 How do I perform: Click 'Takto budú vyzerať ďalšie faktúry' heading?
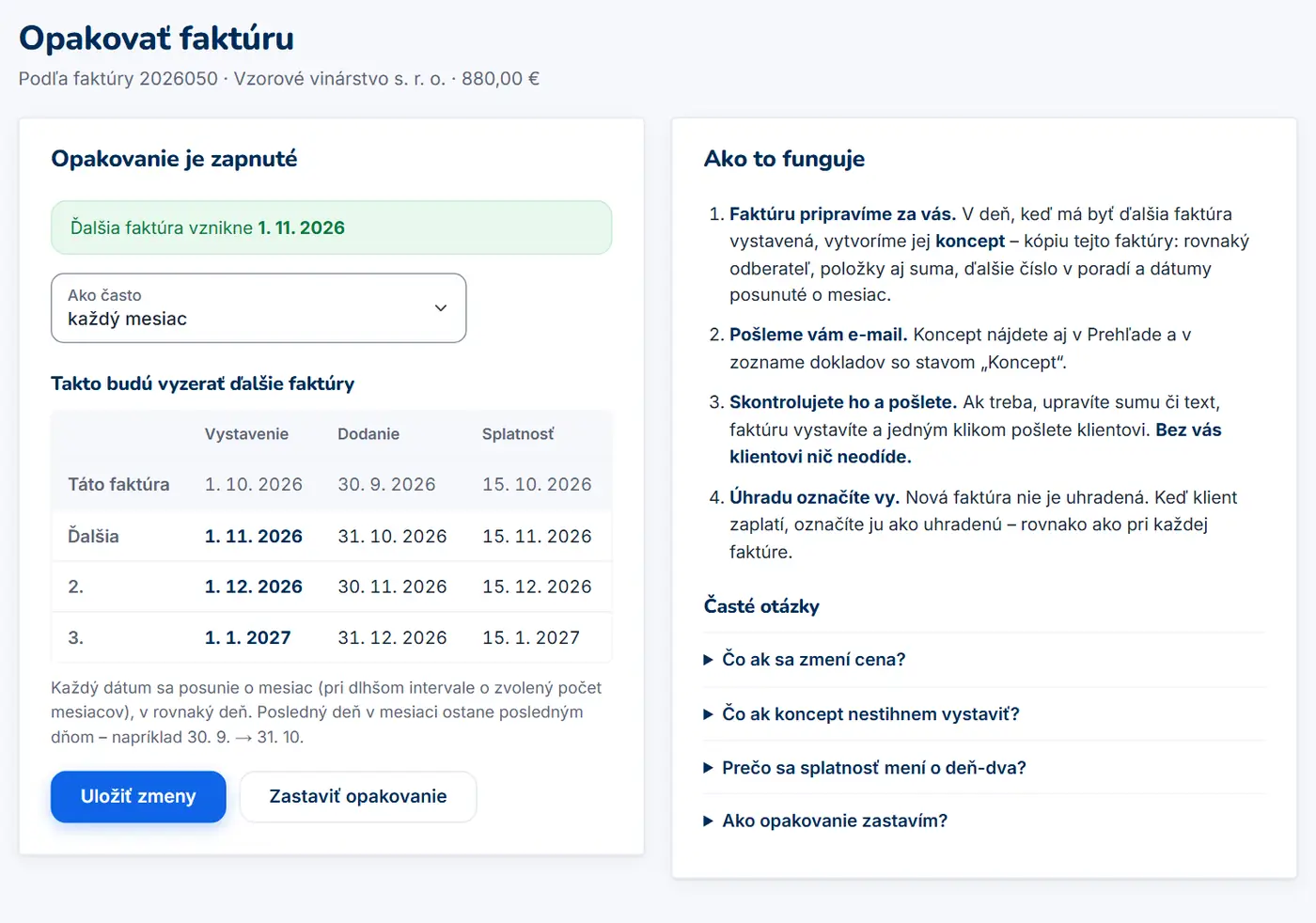203,383
